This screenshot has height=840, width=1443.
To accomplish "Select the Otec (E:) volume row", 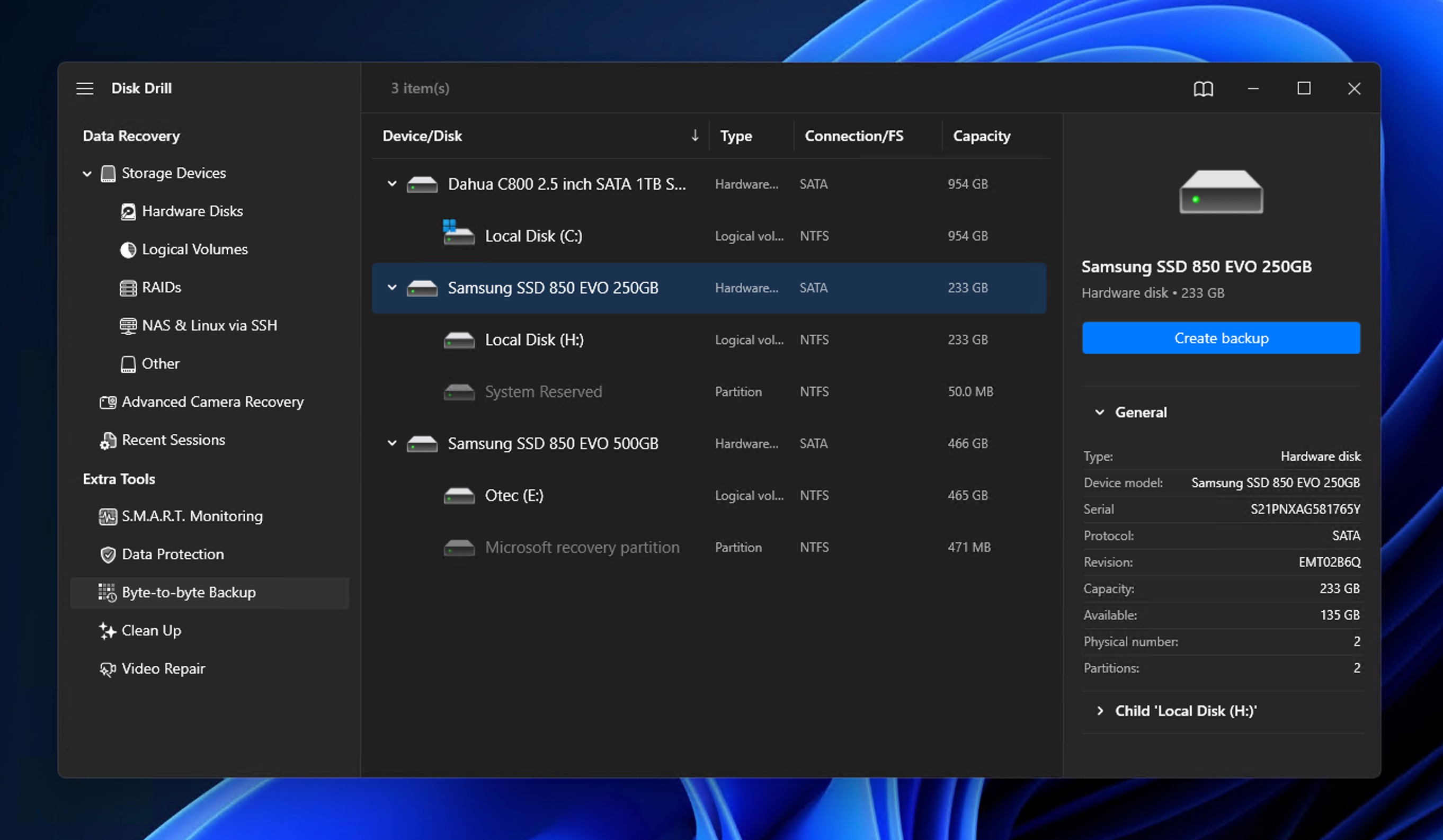I will click(709, 496).
